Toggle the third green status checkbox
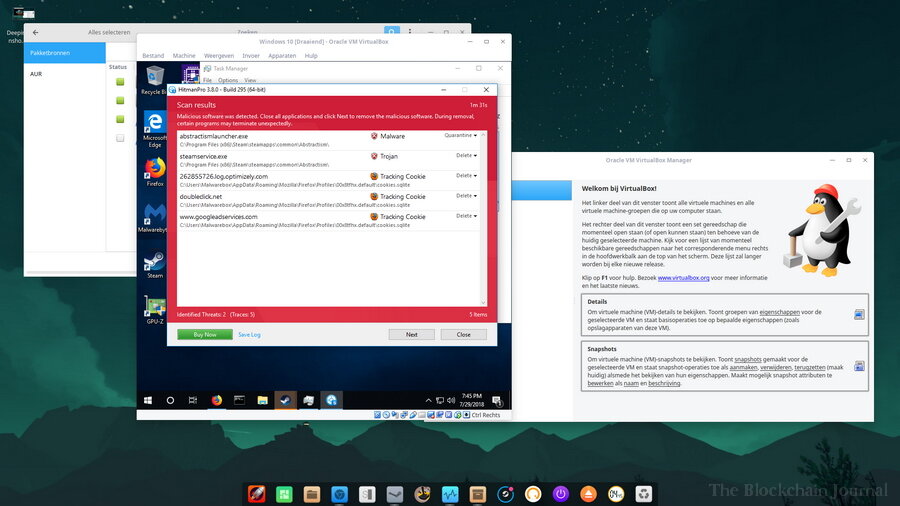This screenshot has height=506, width=900. coord(120,119)
